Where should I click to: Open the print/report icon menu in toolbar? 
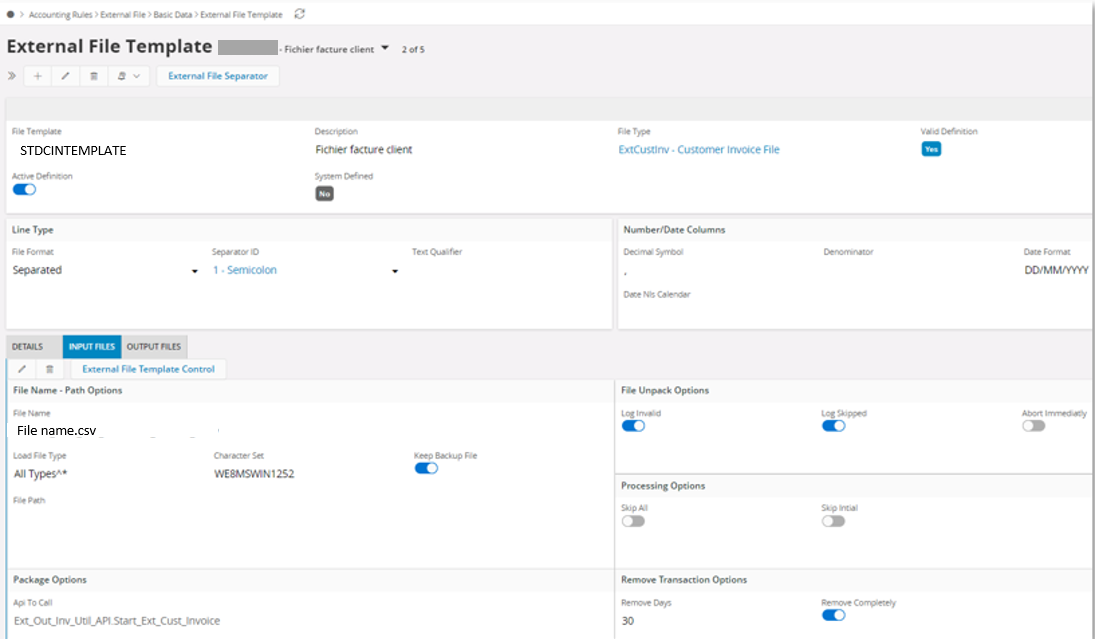[128, 75]
